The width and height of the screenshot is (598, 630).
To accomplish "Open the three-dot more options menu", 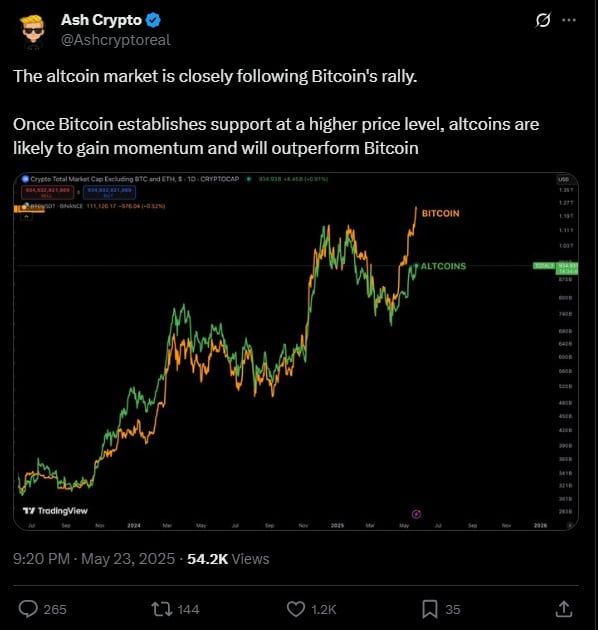I will click(569, 20).
